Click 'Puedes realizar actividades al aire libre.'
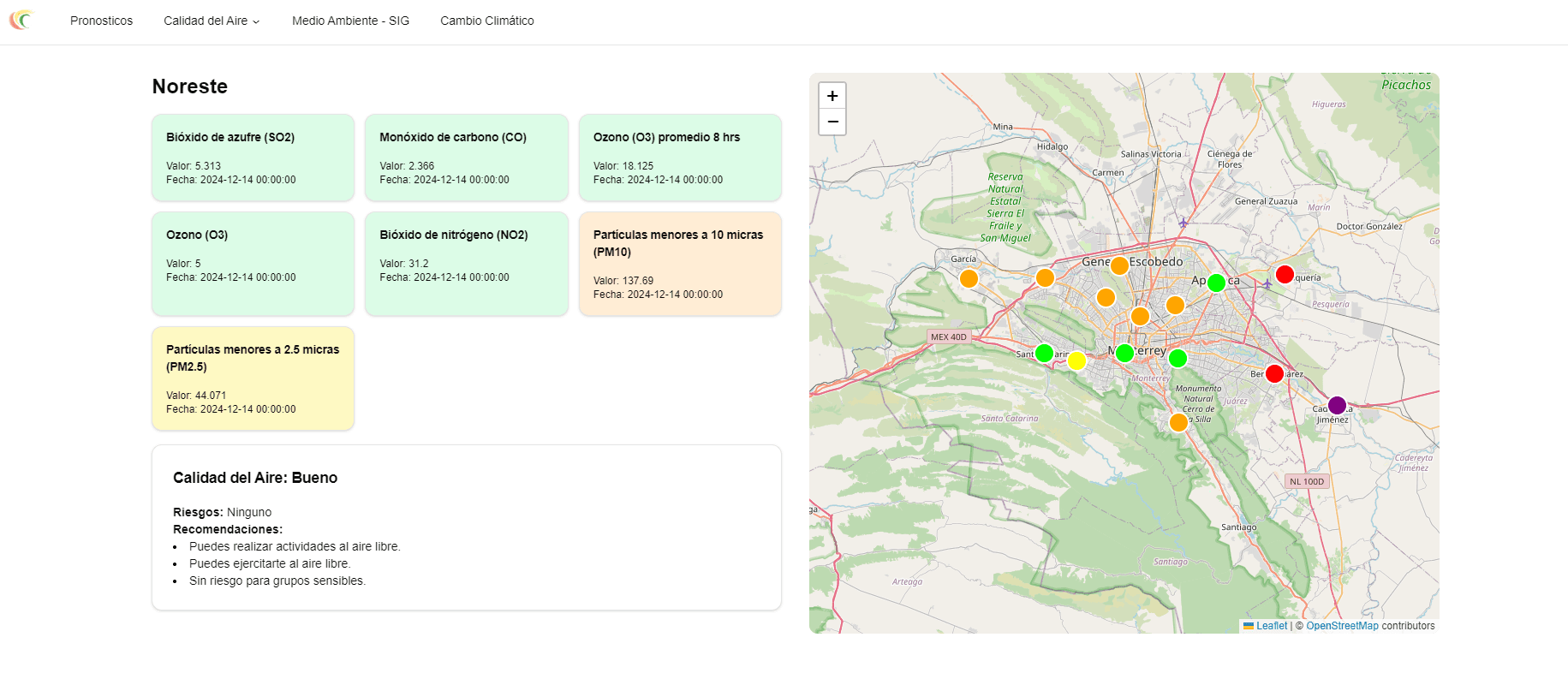 [x=295, y=546]
